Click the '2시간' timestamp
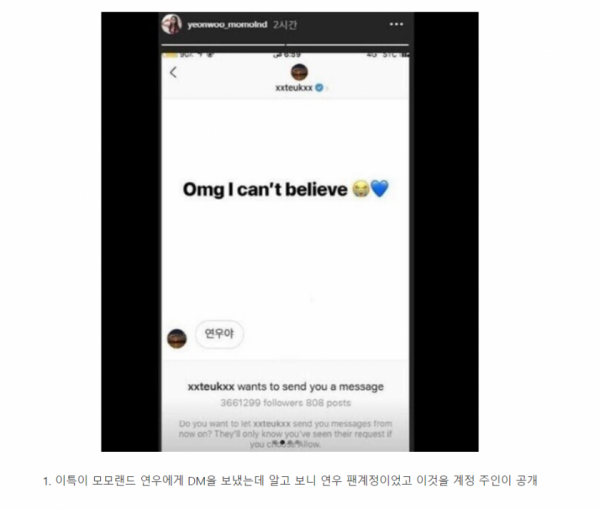The height and width of the screenshot is (509, 600). pyautogui.click(x=285, y=25)
